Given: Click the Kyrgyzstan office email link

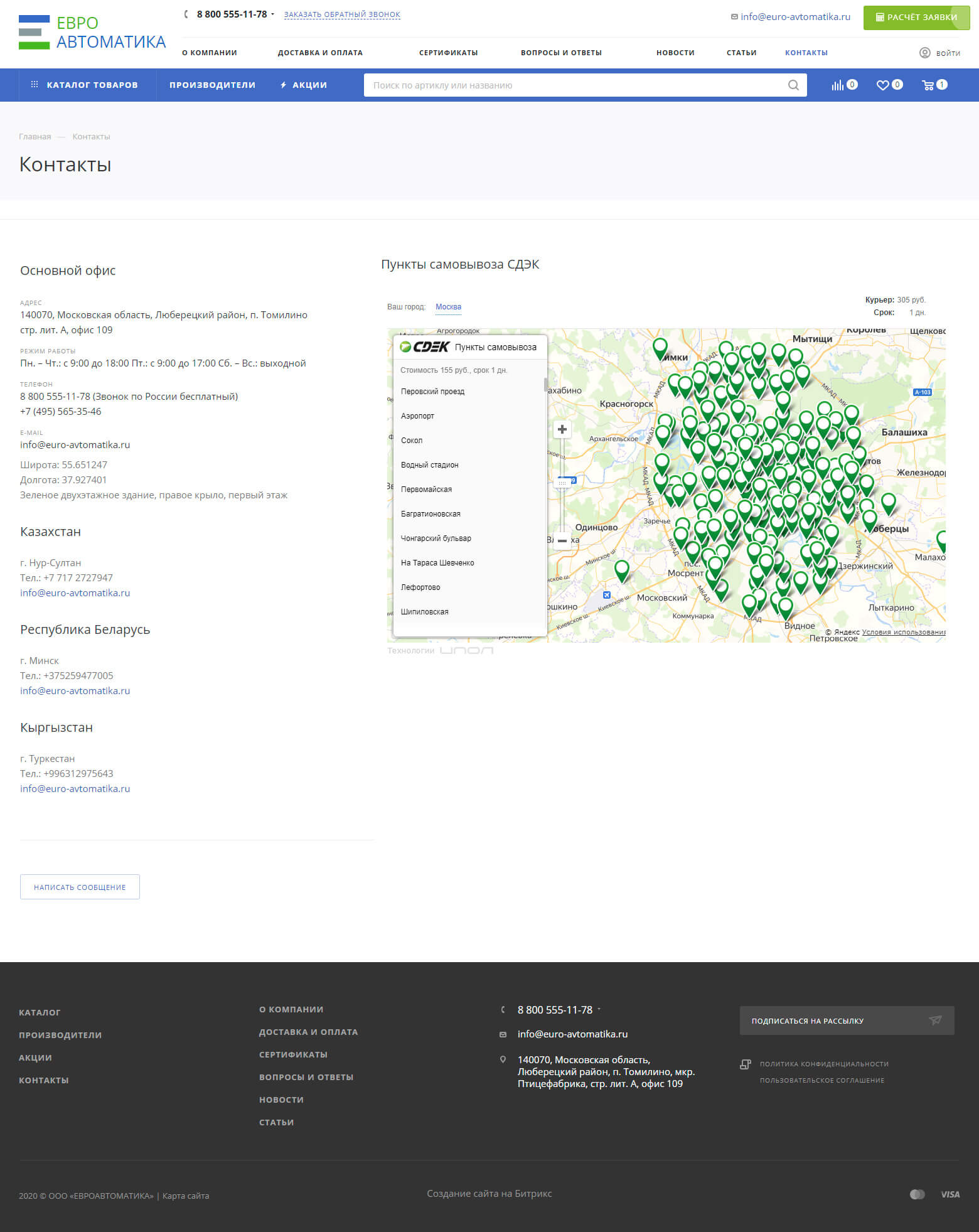Looking at the screenshot, I should 75,788.
